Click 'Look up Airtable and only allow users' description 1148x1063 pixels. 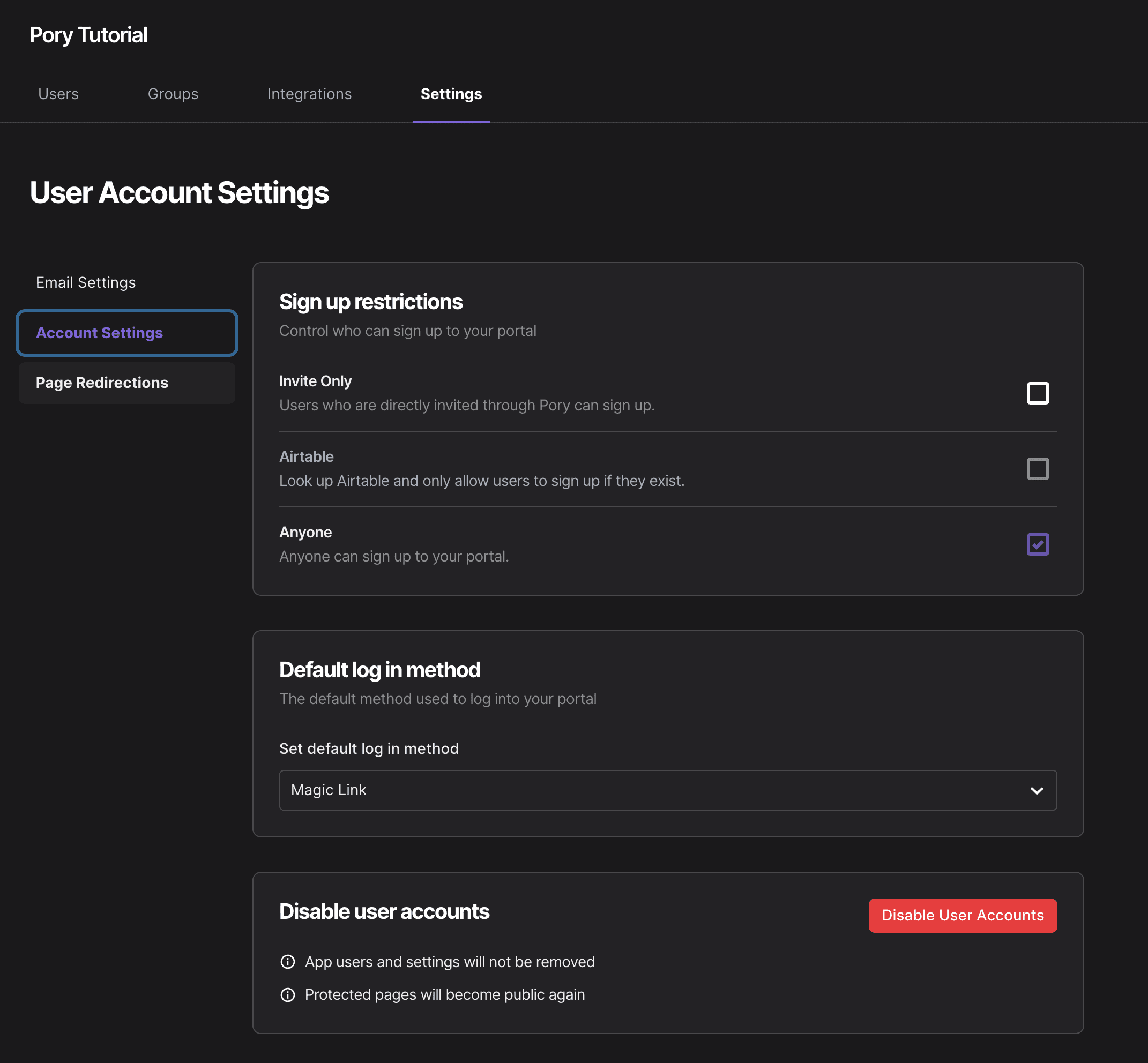point(482,481)
